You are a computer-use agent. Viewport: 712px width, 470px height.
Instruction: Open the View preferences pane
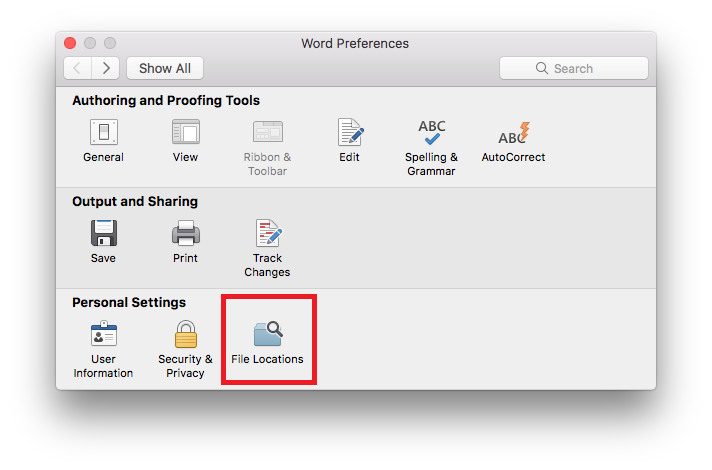pyautogui.click(x=185, y=132)
